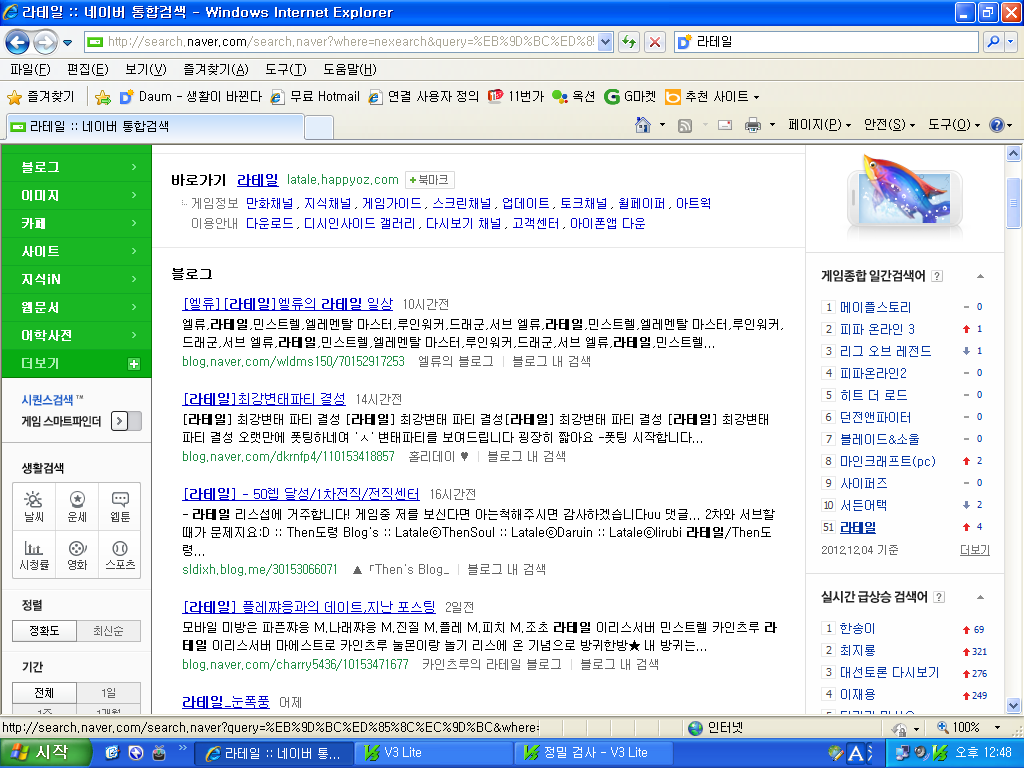Viewport: 1024px width, 768px height.
Task: Refresh the page with the green arrows icon
Action: 629,42
